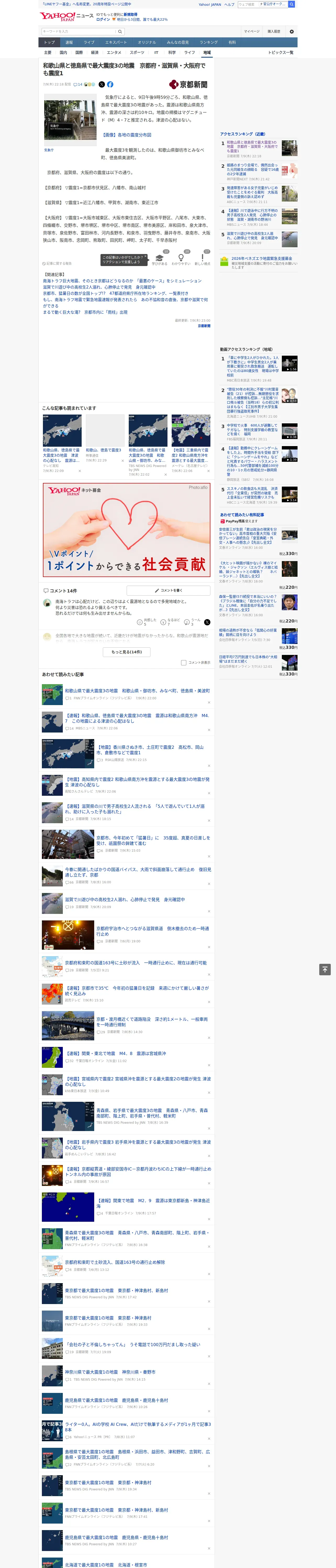Screen dimensions: 336x1568
Task: Open the Yahoo! JAPAN logo homepage
Action: (x=58, y=16)
